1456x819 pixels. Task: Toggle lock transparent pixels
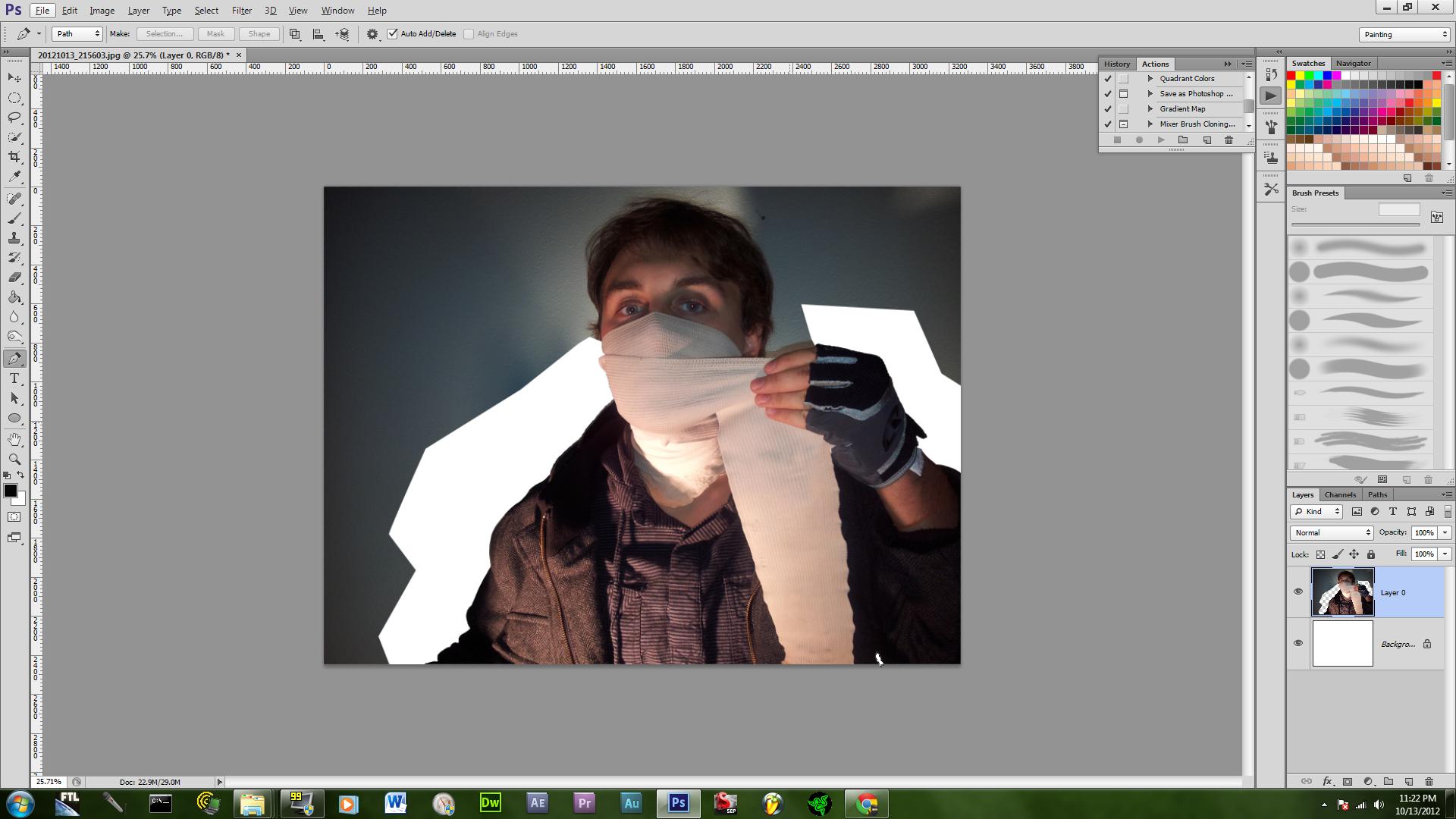pos(1320,554)
